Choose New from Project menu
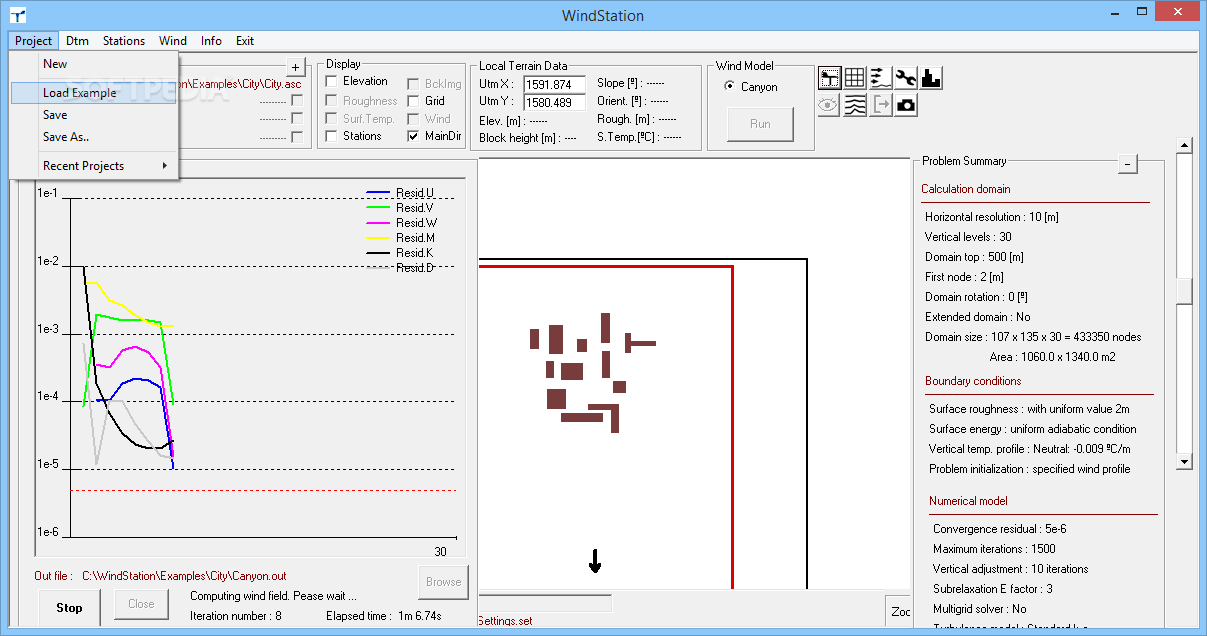 (x=94, y=64)
